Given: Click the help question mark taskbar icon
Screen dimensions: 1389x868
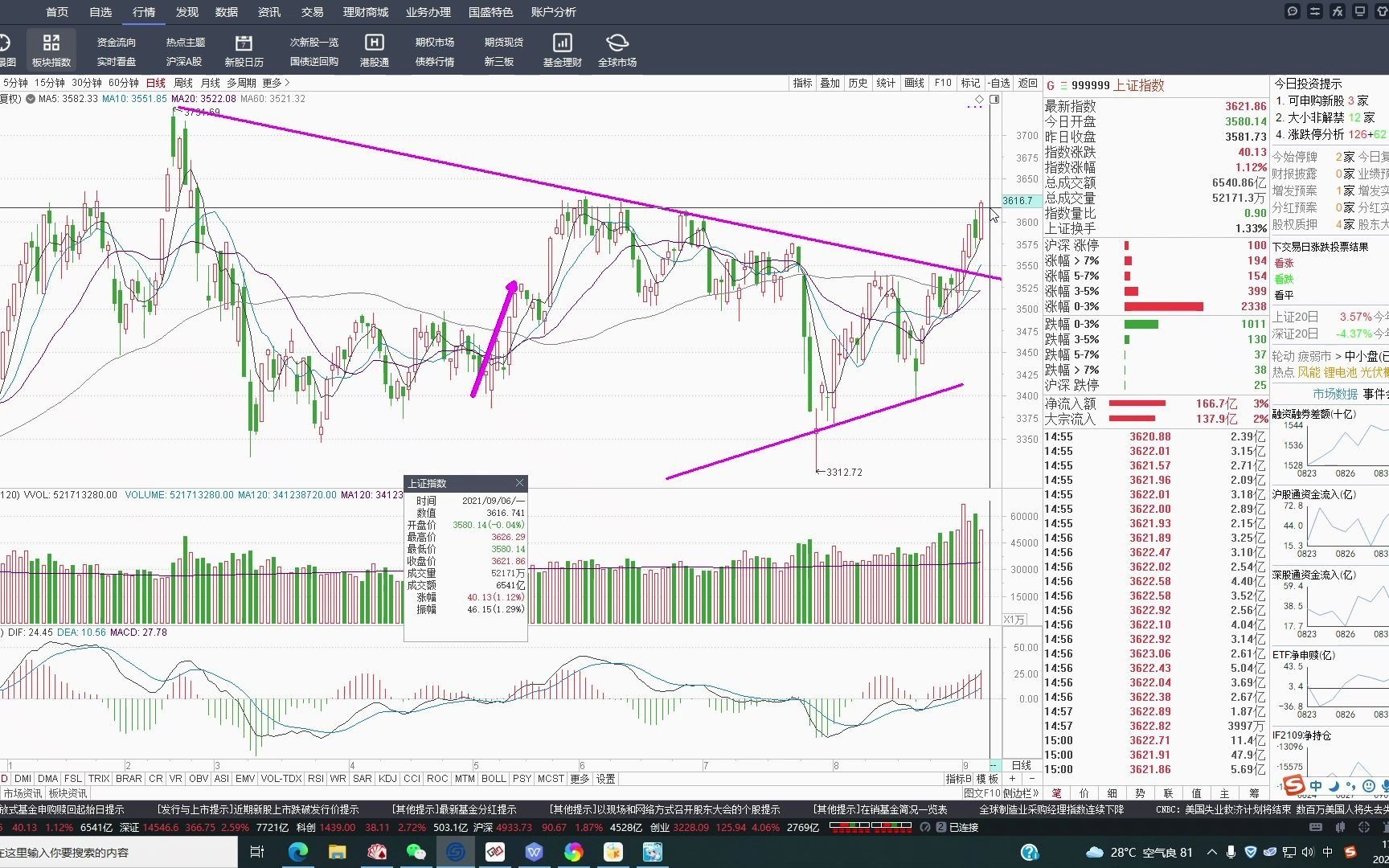Looking at the screenshot, I should [x=1030, y=852].
